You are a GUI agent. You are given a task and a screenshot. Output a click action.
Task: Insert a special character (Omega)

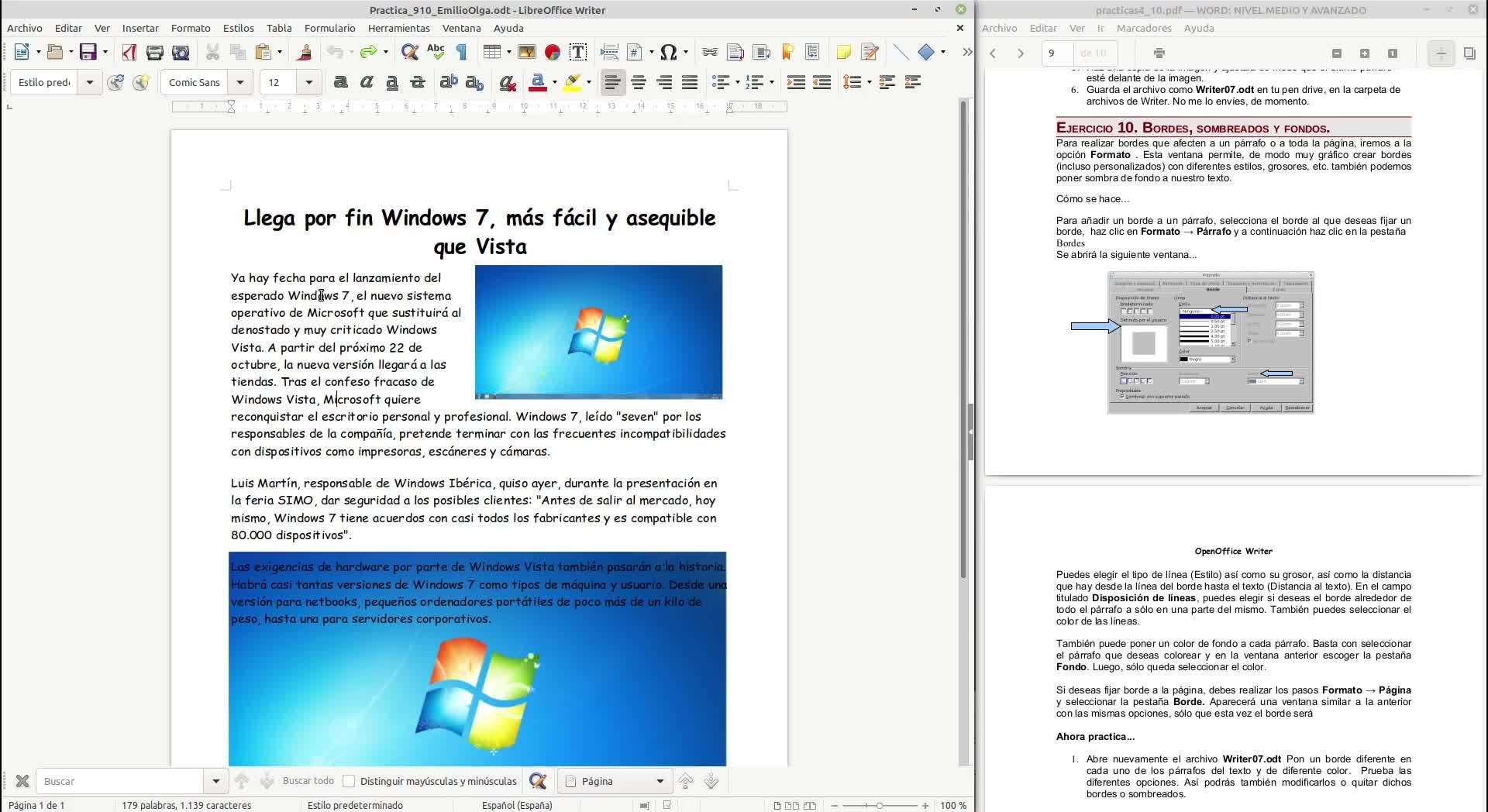[x=668, y=52]
